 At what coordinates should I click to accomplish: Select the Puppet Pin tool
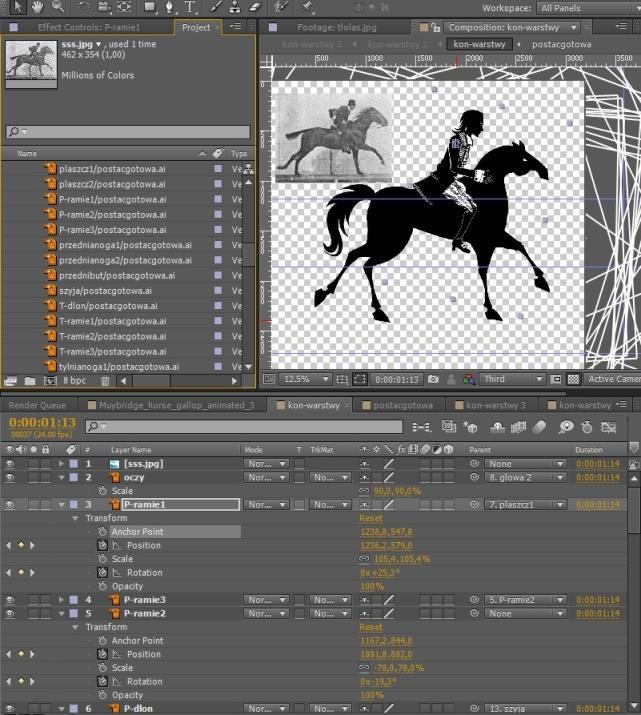(306, 7)
